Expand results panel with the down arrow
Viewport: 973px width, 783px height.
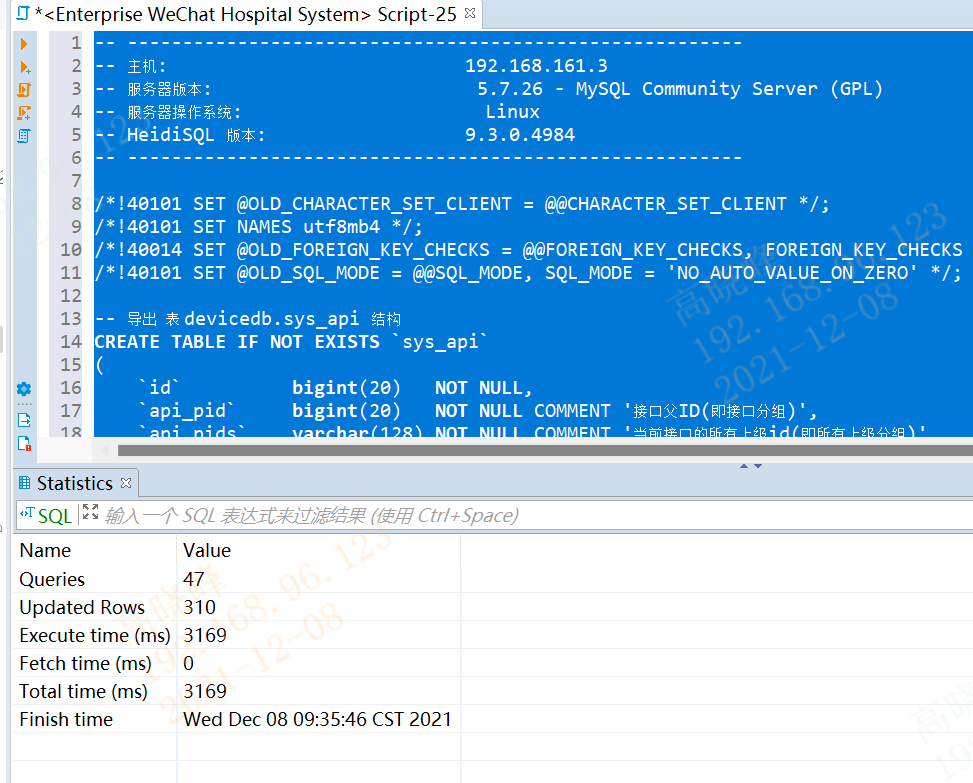coord(758,465)
